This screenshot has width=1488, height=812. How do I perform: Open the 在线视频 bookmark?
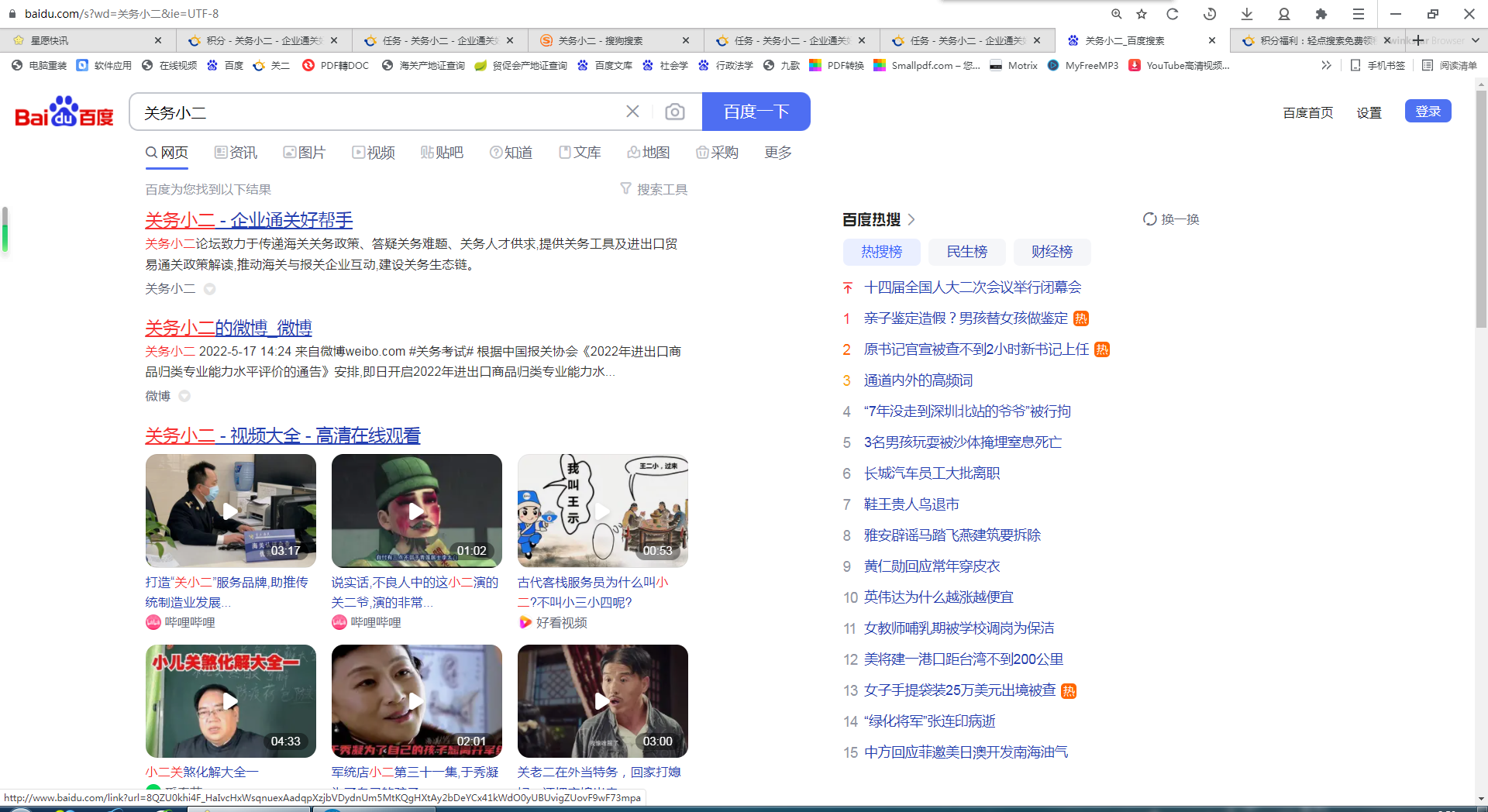pos(170,65)
